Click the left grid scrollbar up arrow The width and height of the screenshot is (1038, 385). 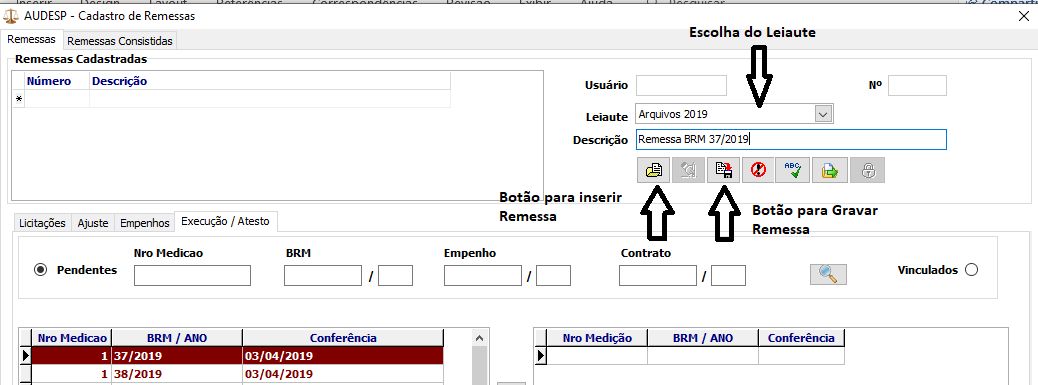pos(480,338)
